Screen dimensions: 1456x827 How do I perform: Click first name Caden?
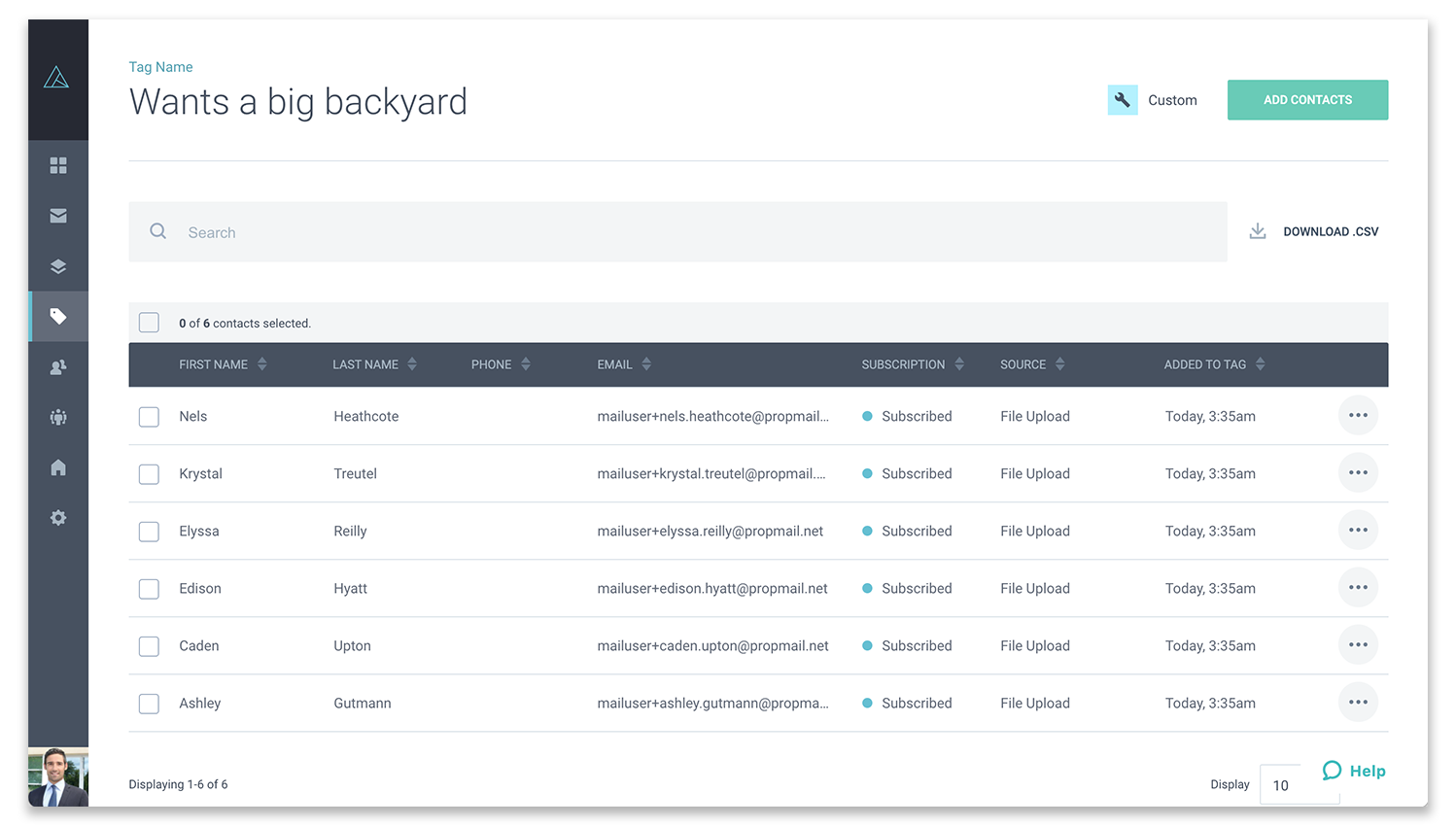coord(199,645)
